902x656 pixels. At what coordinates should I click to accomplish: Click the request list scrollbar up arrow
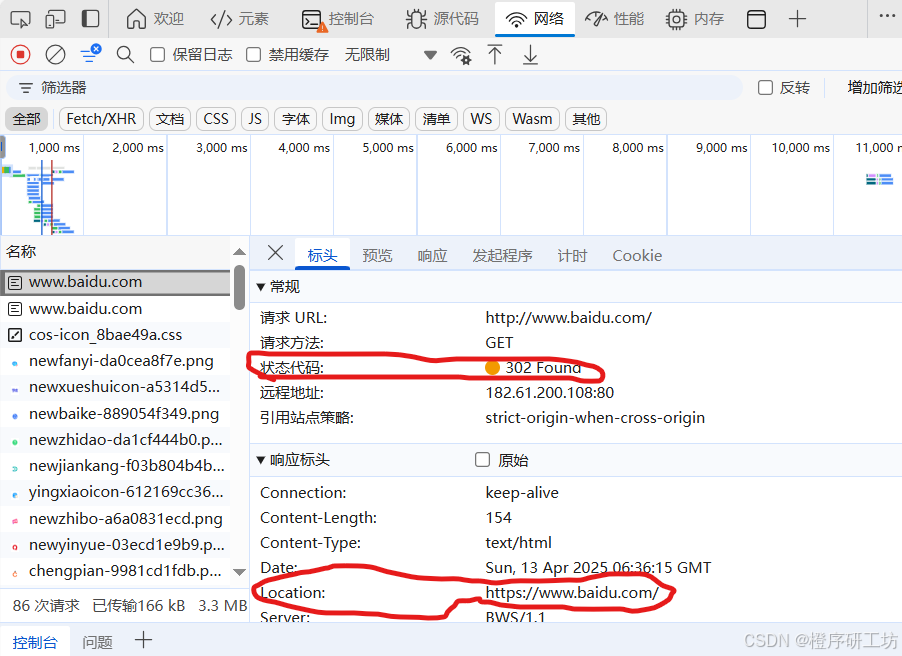(x=239, y=252)
